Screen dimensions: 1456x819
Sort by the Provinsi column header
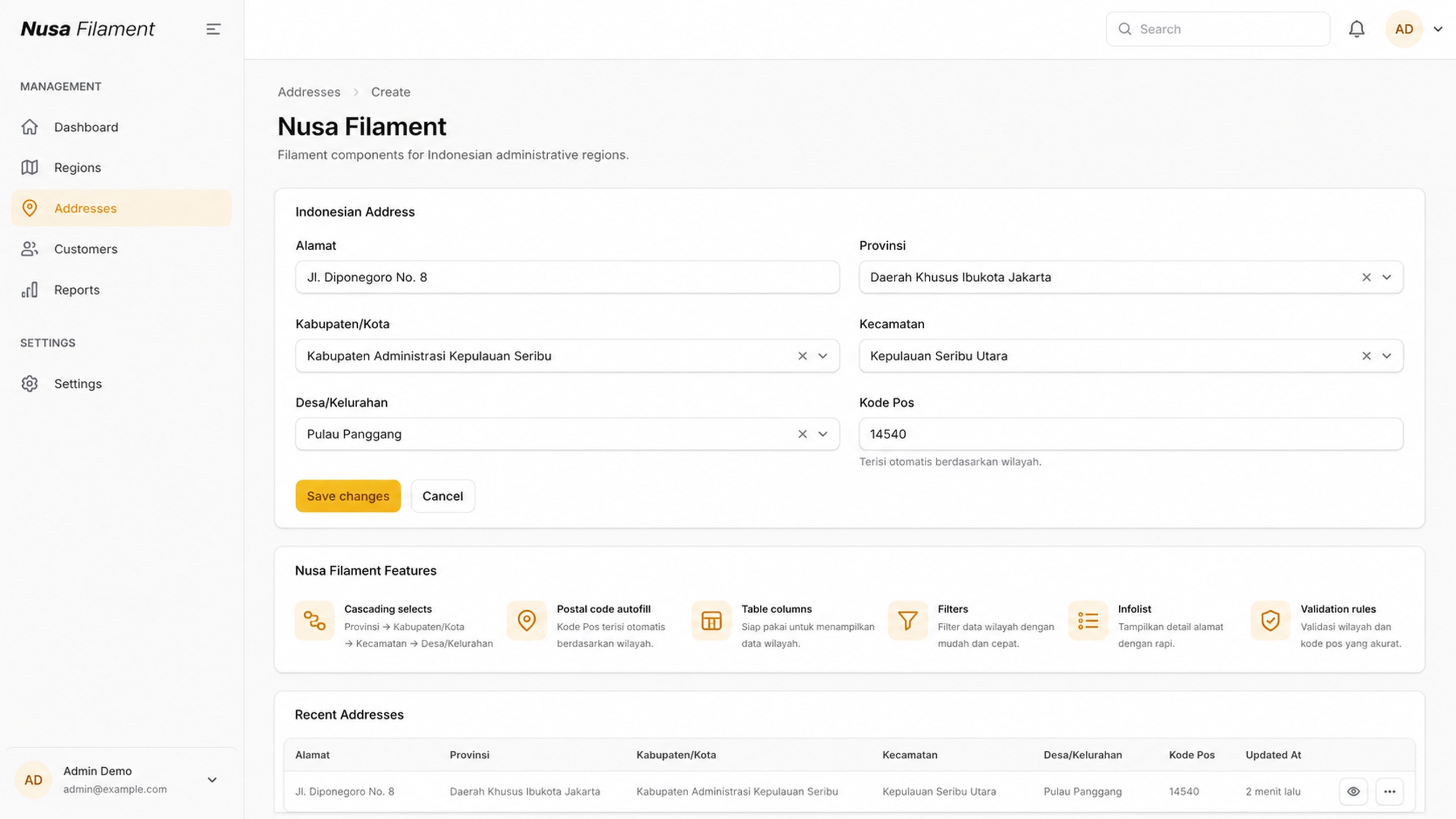coord(469,755)
